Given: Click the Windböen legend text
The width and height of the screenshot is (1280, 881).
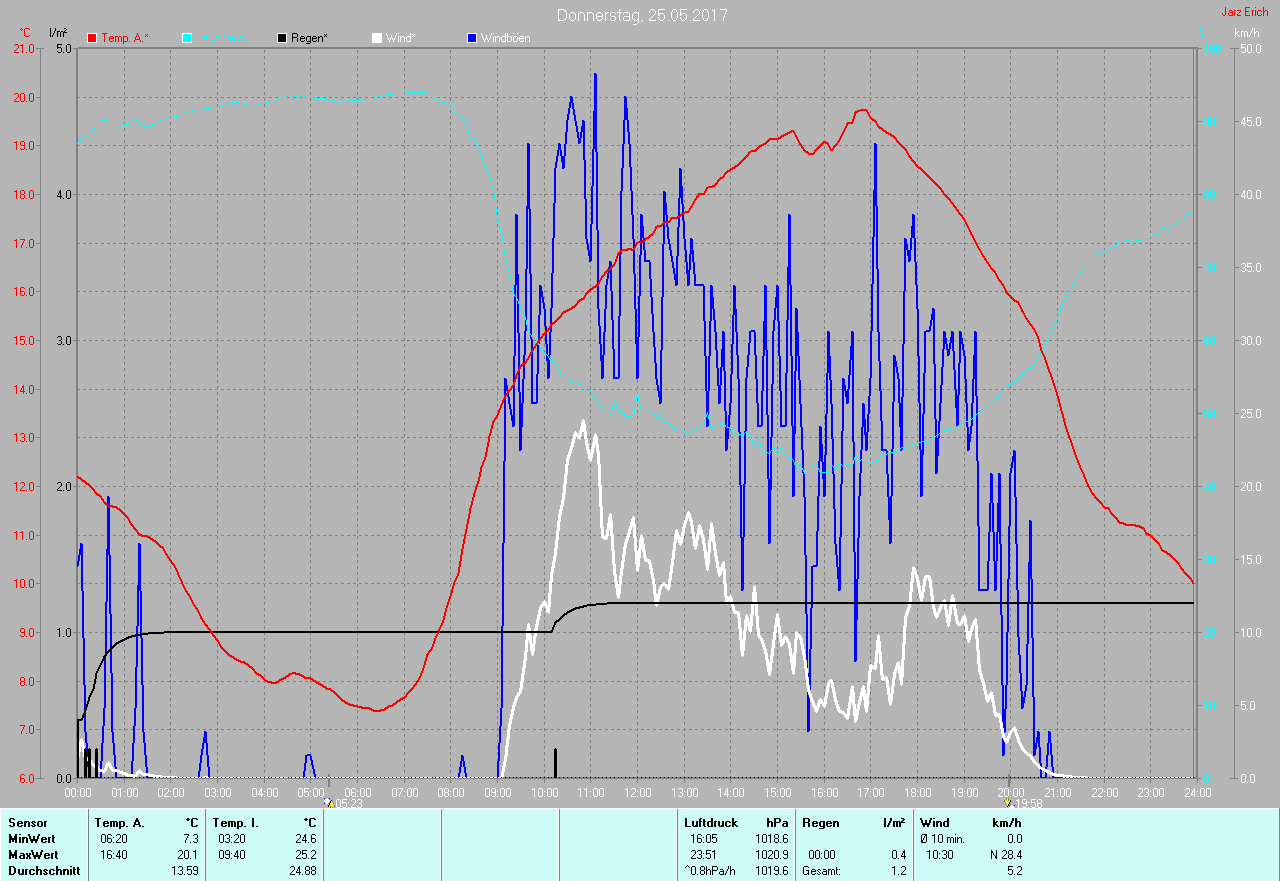Looking at the screenshot, I should point(505,38).
